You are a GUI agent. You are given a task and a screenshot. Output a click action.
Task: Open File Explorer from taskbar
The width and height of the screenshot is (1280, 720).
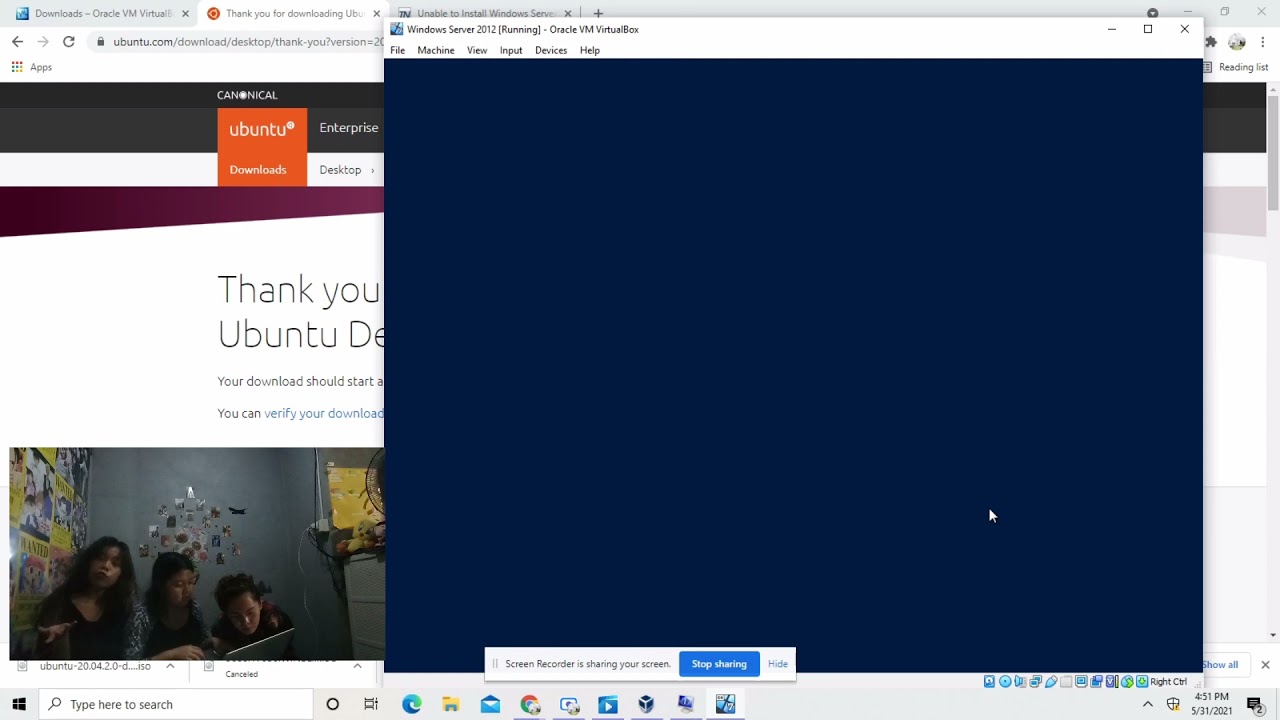point(451,704)
